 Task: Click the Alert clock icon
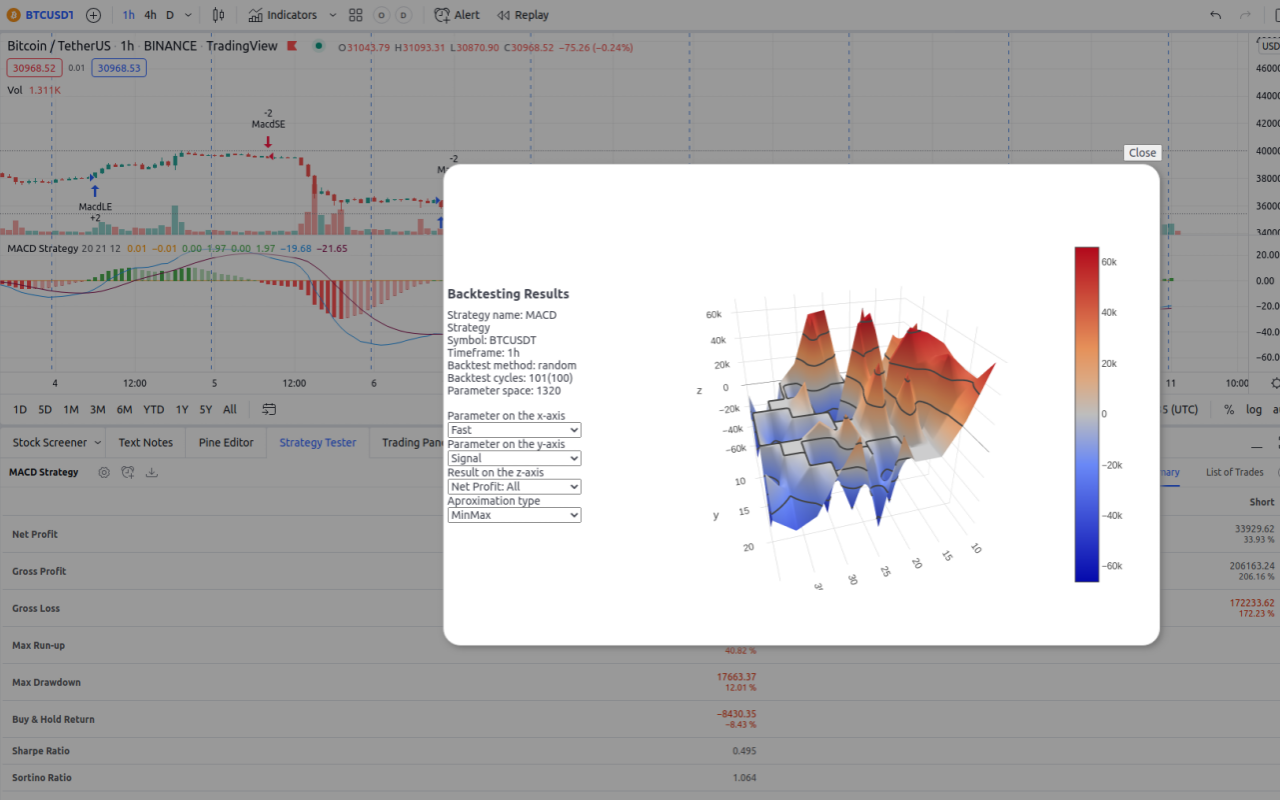pyautogui.click(x=441, y=14)
